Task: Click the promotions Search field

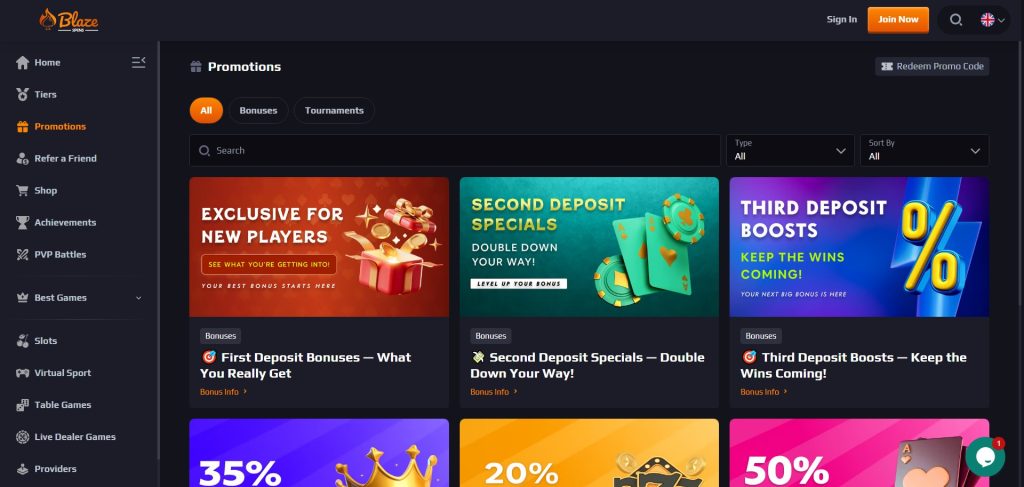Action: (455, 150)
